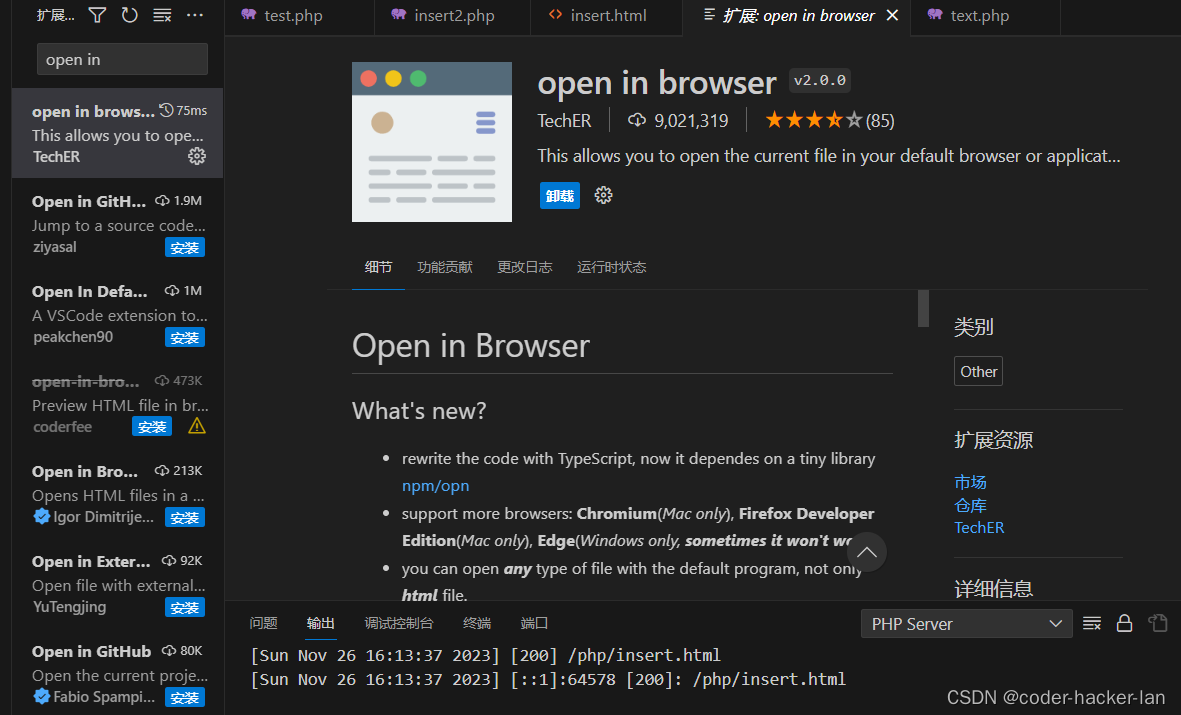This screenshot has height=715, width=1181.
Task: Install ziyasal's Open in GitHub extension
Action: click(185, 247)
